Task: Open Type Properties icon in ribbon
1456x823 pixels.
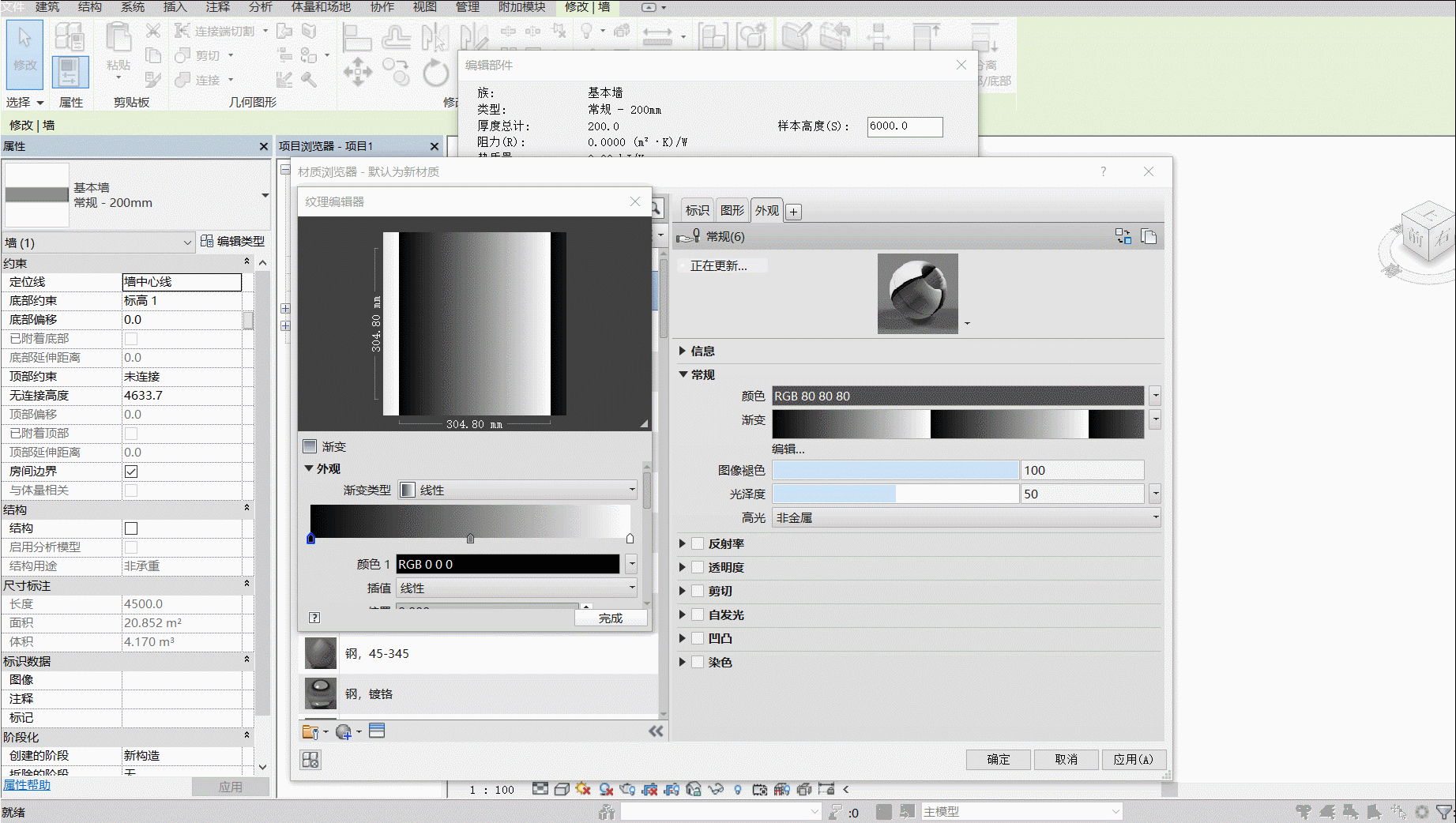Action: (x=70, y=37)
